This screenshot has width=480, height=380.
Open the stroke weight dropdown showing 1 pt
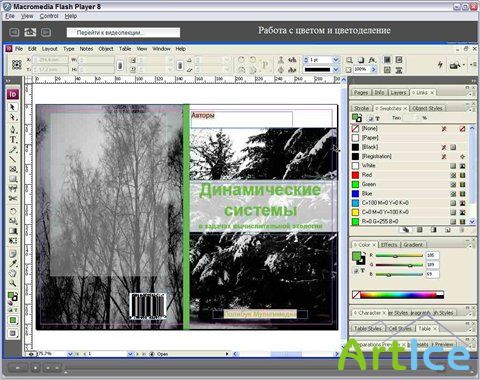click(x=336, y=60)
